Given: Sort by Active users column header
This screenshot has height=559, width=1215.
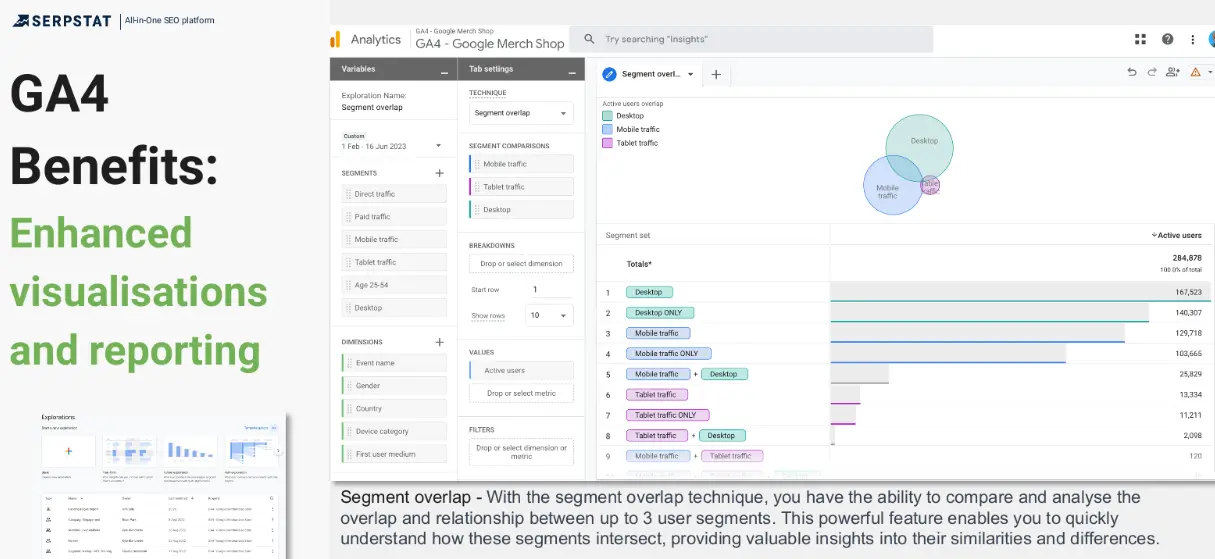Looking at the screenshot, I should (1176, 236).
